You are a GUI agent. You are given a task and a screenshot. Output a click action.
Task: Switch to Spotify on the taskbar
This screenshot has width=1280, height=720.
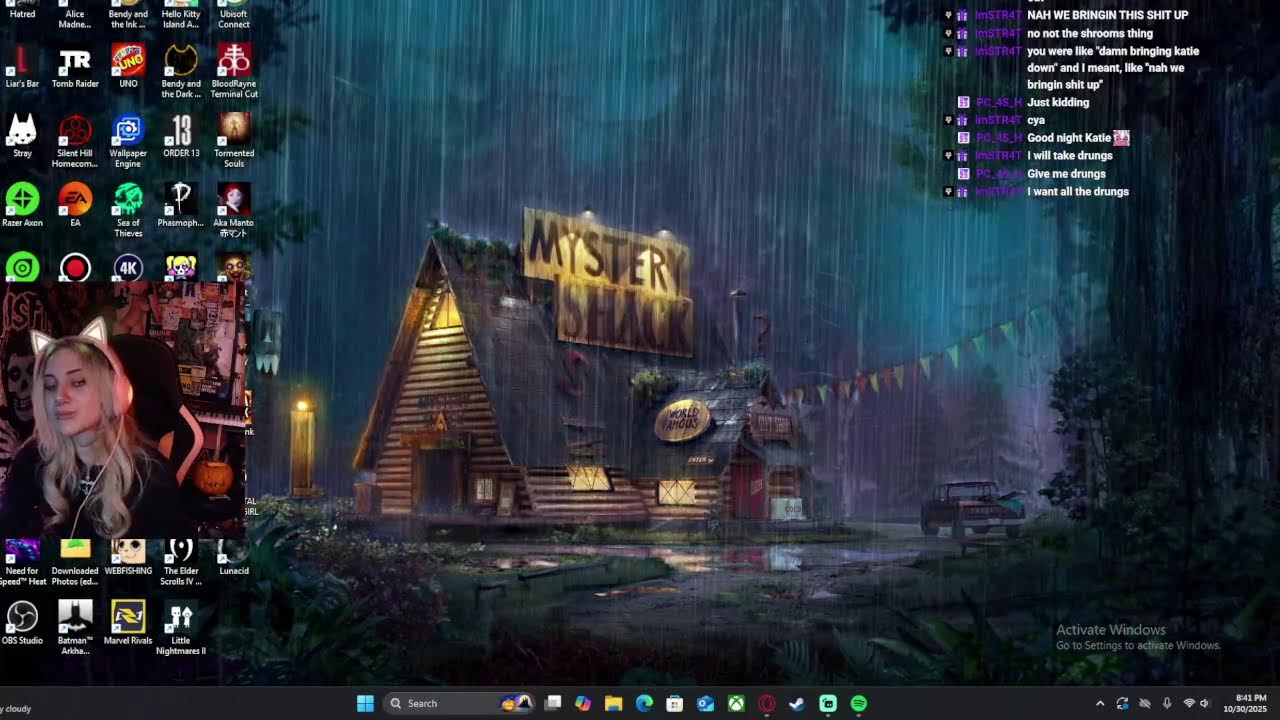click(x=859, y=703)
